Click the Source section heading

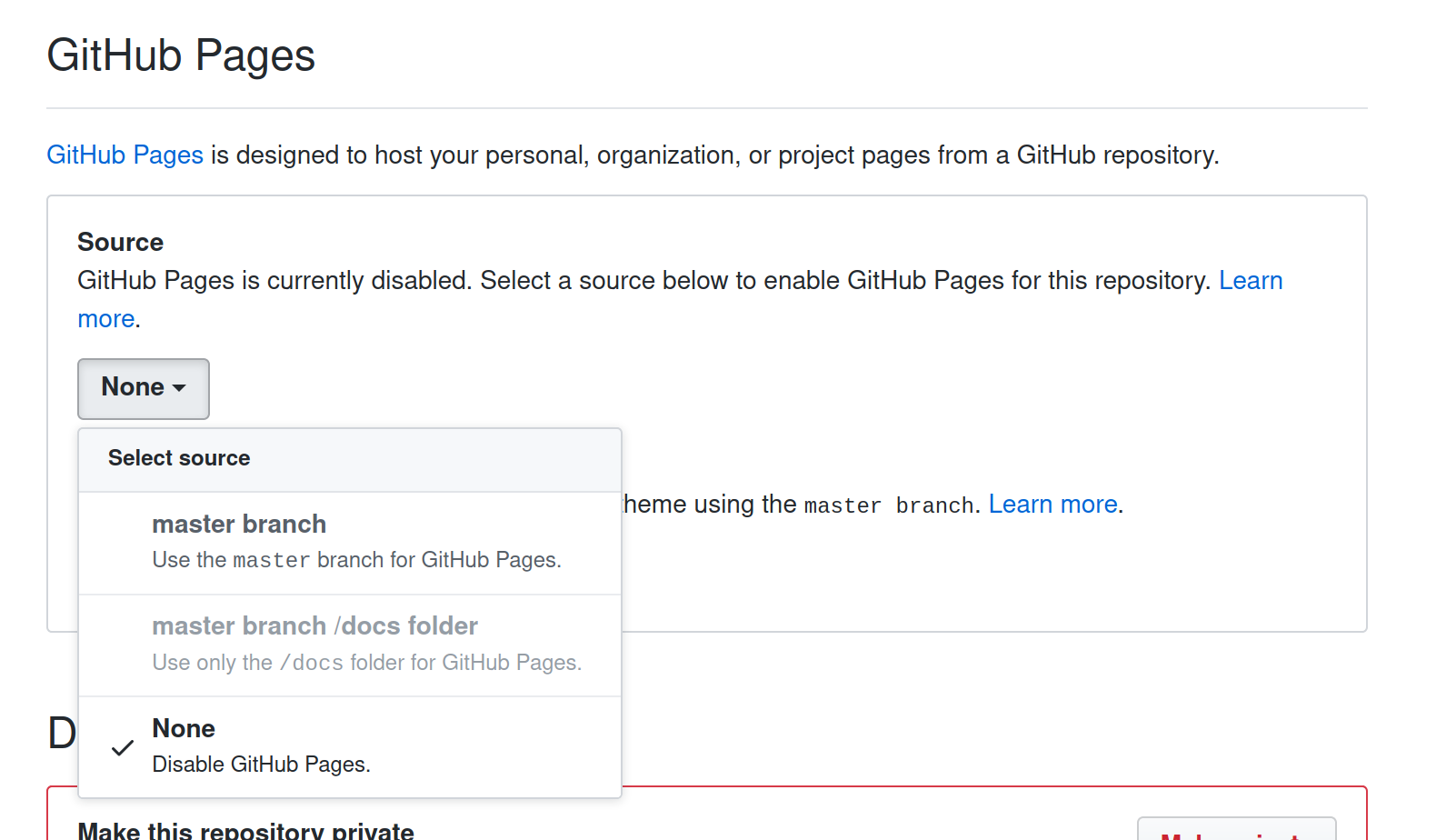(x=121, y=242)
